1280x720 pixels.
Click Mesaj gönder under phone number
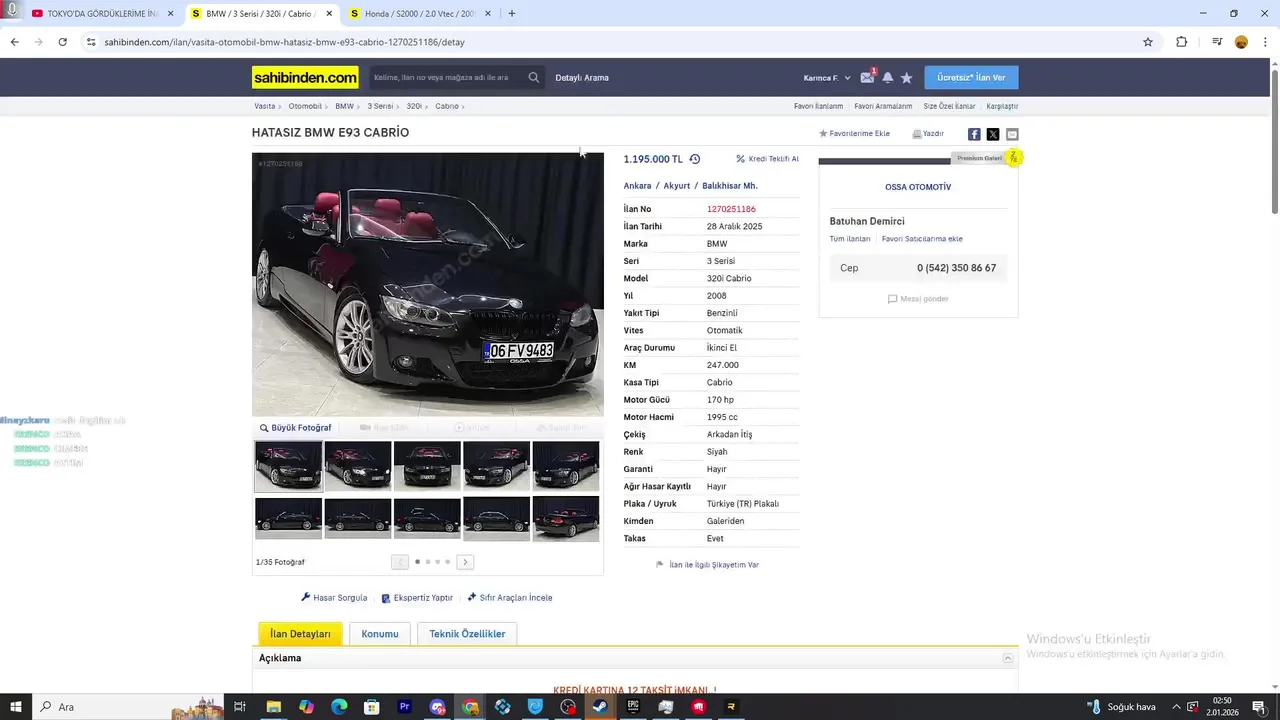tap(918, 299)
